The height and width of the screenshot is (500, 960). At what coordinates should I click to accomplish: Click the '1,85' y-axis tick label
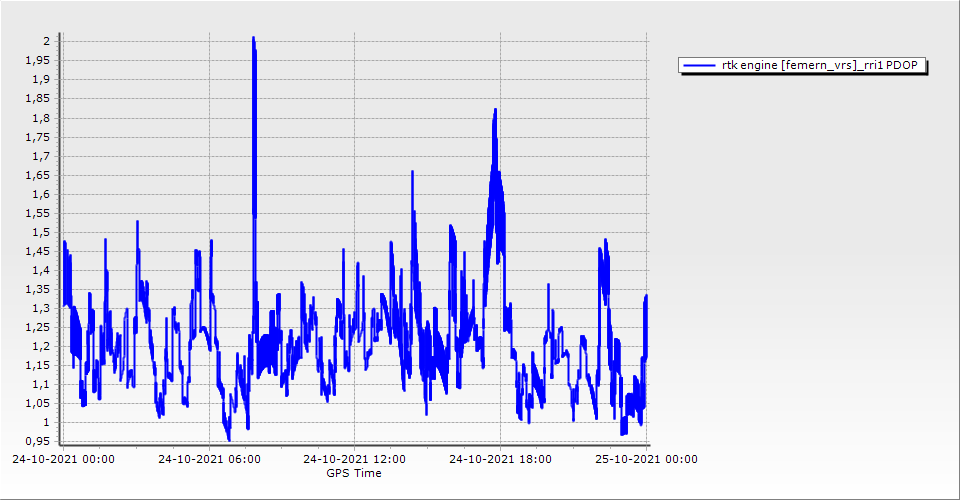37,99
